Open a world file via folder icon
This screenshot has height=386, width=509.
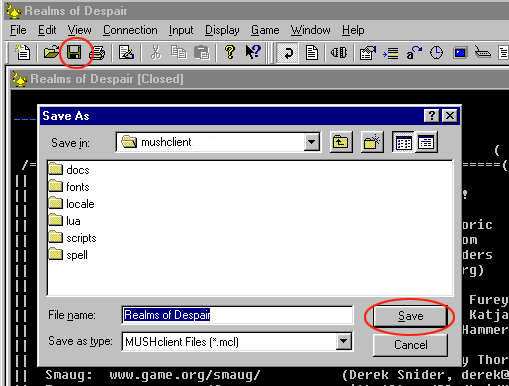click(x=51, y=53)
